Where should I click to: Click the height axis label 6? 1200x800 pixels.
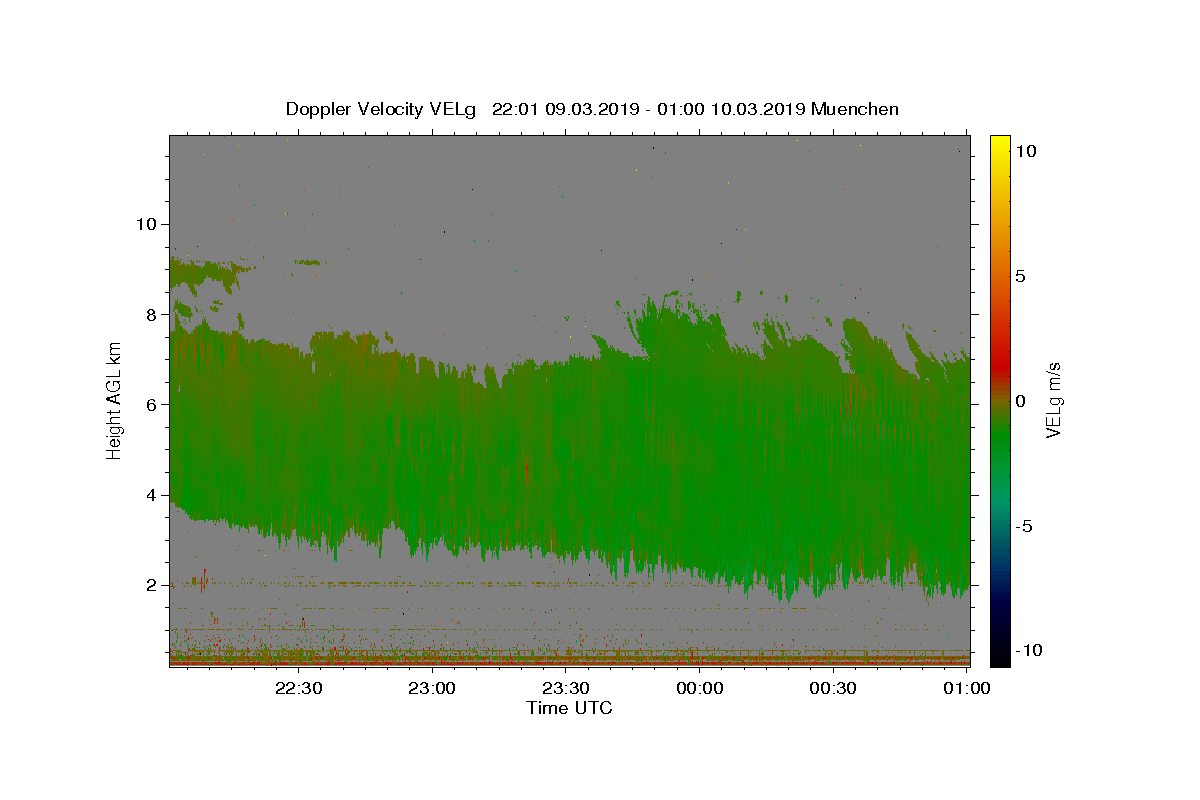click(153, 404)
